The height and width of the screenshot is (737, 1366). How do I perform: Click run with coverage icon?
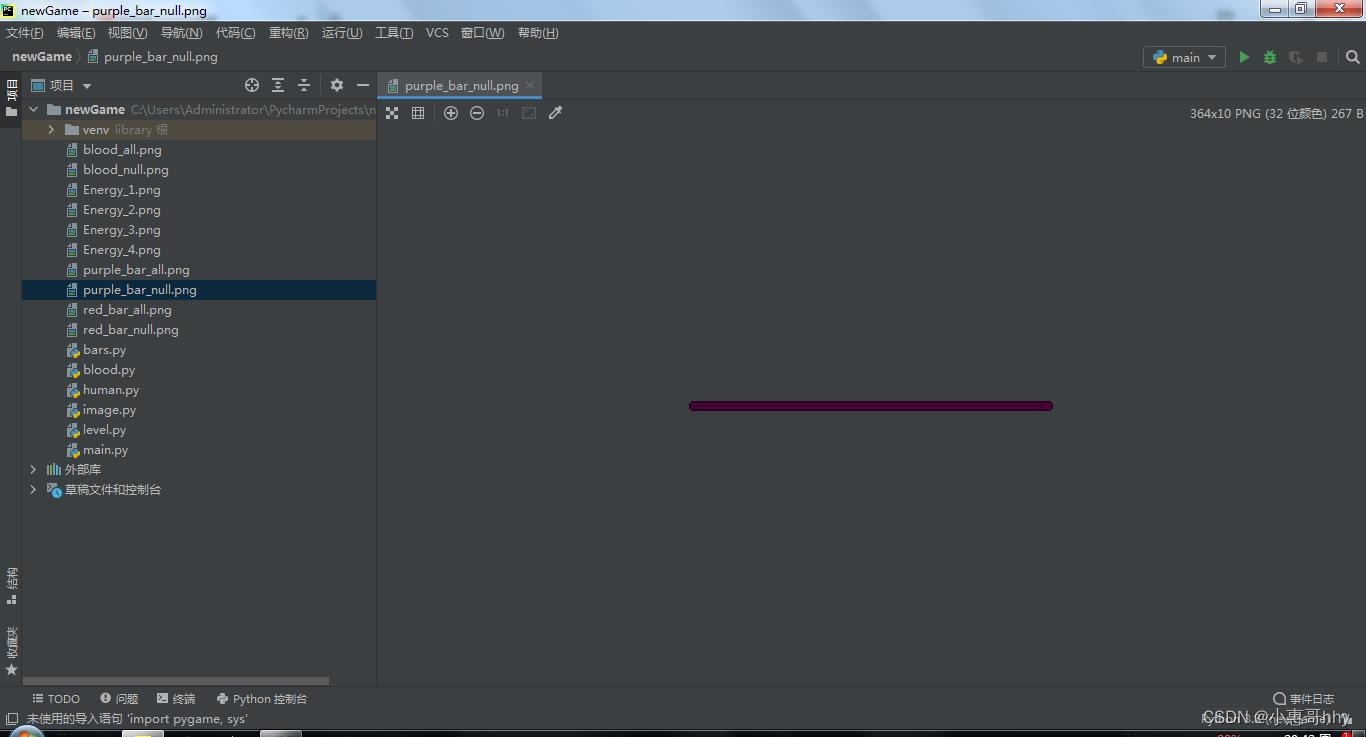point(1296,57)
